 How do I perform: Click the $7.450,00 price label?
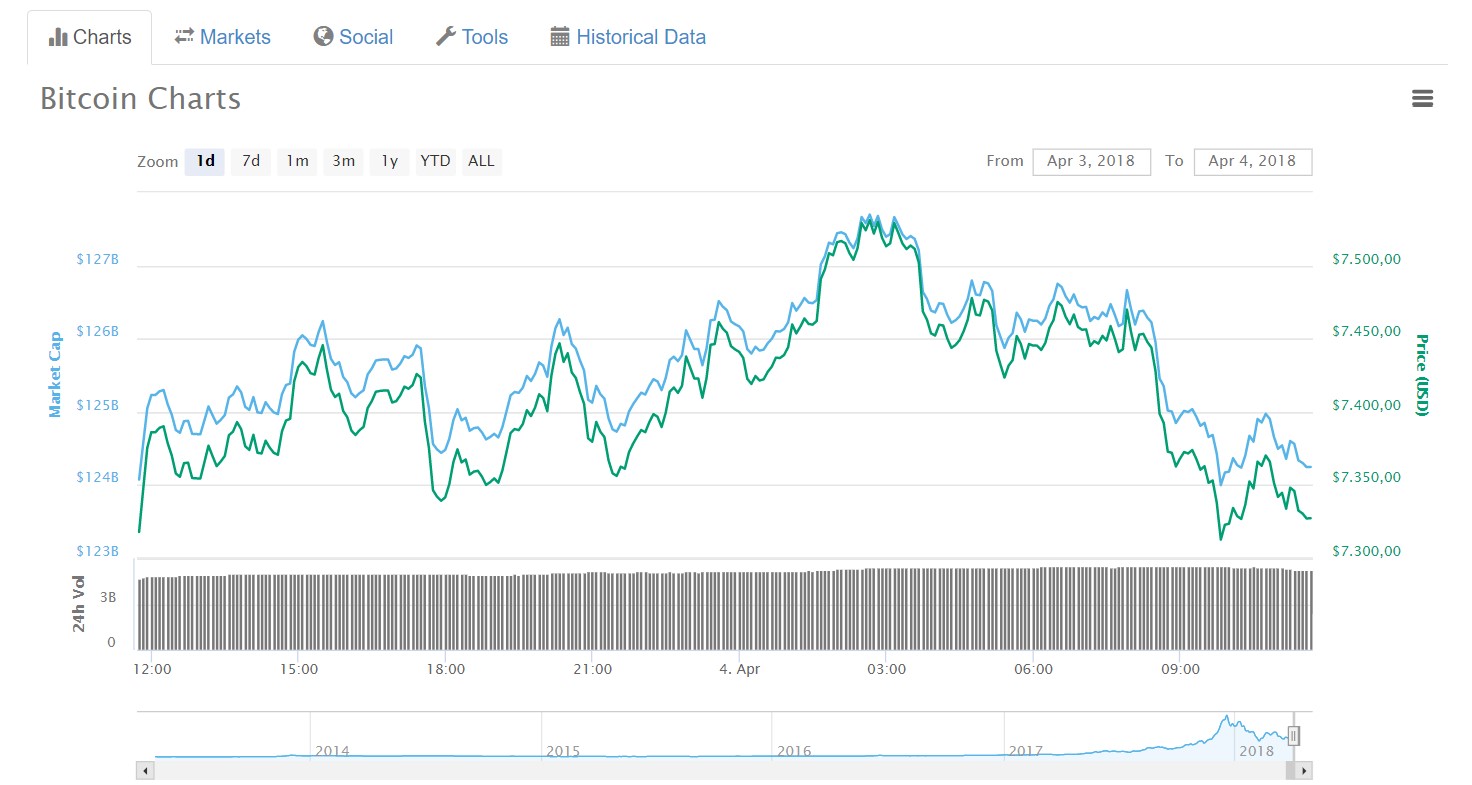(x=1366, y=331)
